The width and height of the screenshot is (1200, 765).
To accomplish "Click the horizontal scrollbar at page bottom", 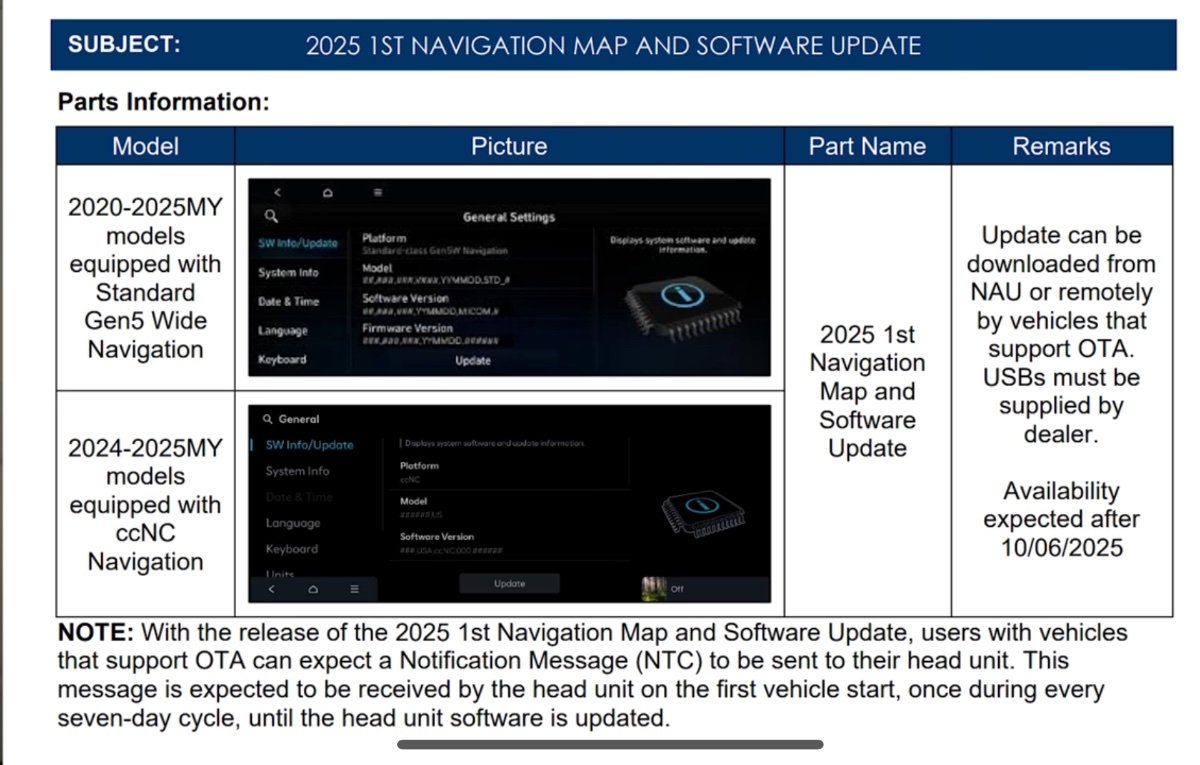I will coord(610,744).
